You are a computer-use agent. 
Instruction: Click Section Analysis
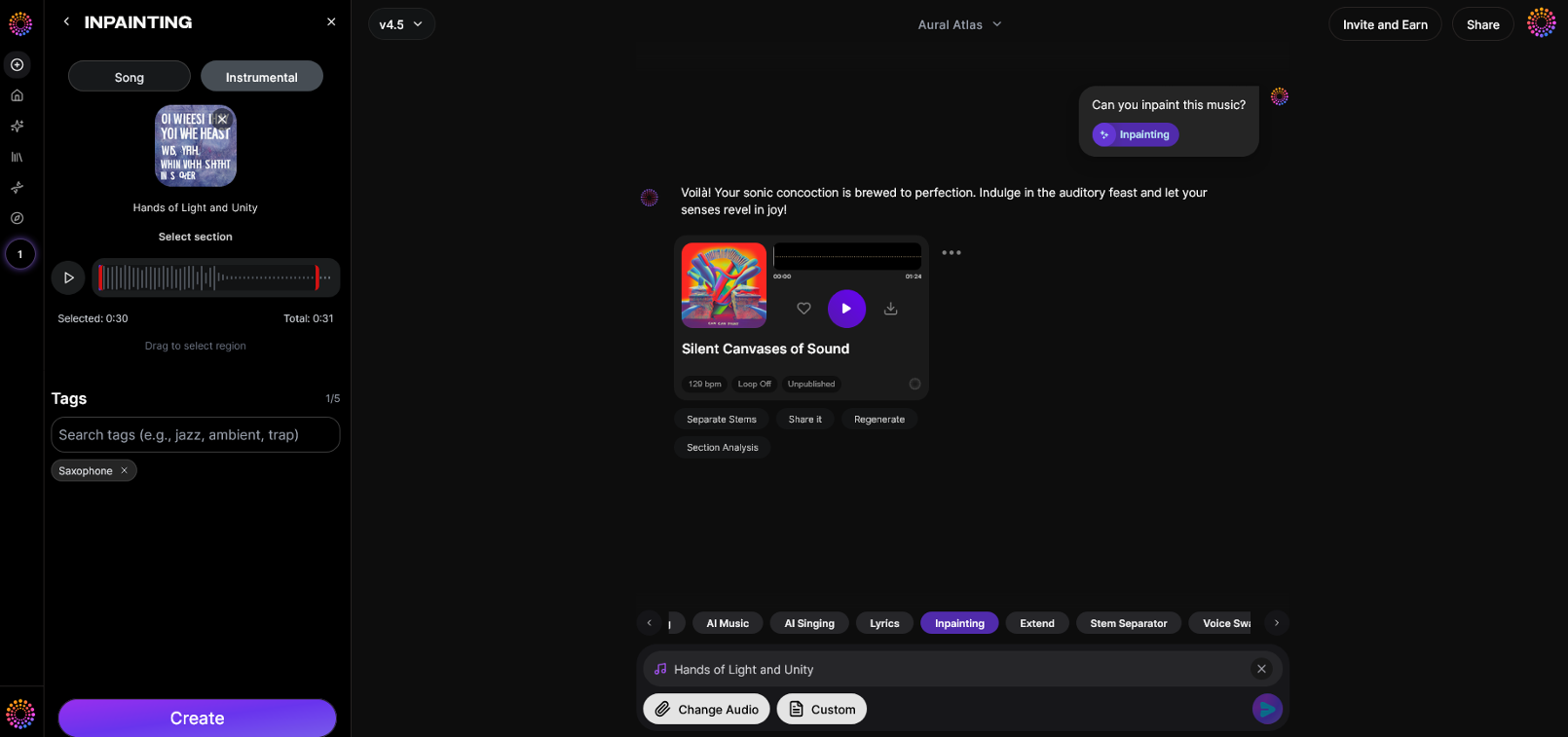click(723, 448)
